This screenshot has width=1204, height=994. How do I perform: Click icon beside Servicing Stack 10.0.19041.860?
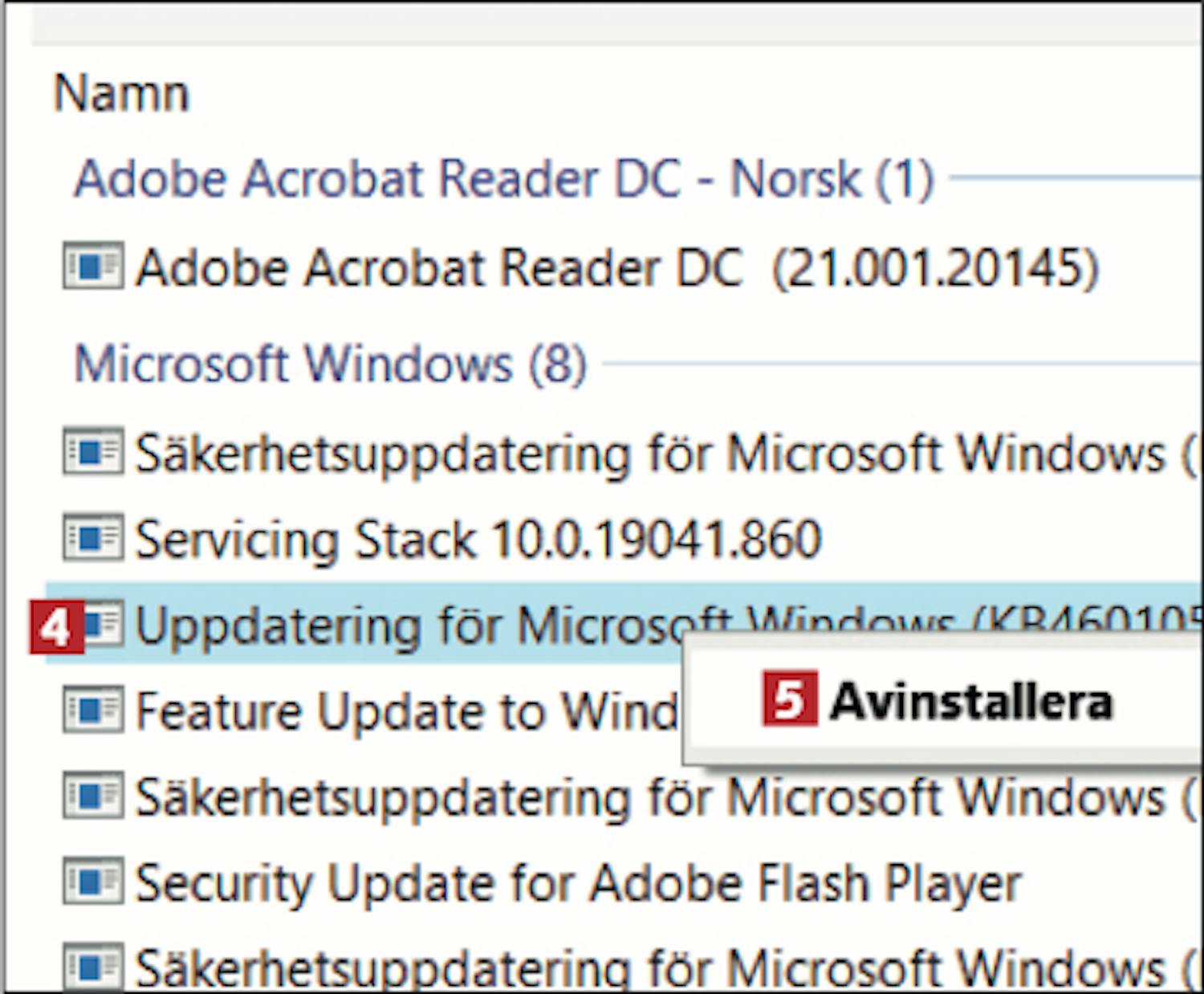93,537
